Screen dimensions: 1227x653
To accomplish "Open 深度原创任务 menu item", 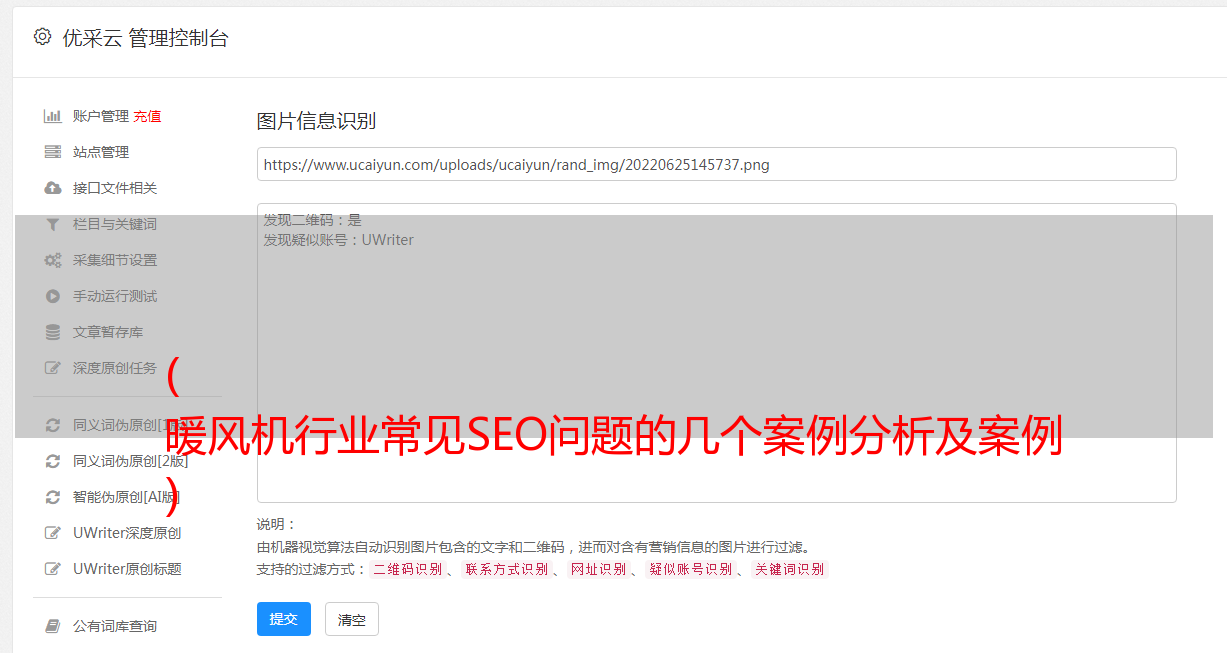I will tap(115, 368).
